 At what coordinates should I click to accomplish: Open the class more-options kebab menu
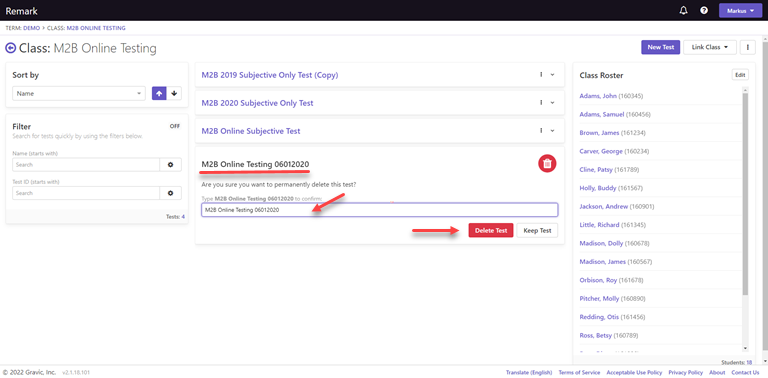747,47
